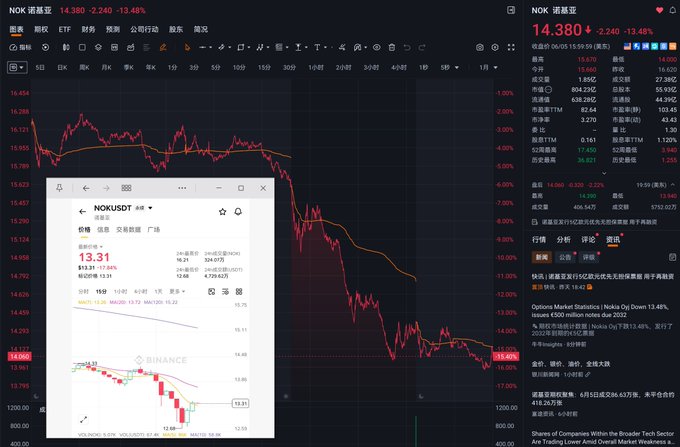The height and width of the screenshot is (447, 680).
Task: Open chart settings sliders icon in popup
Action: coord(225,291)
